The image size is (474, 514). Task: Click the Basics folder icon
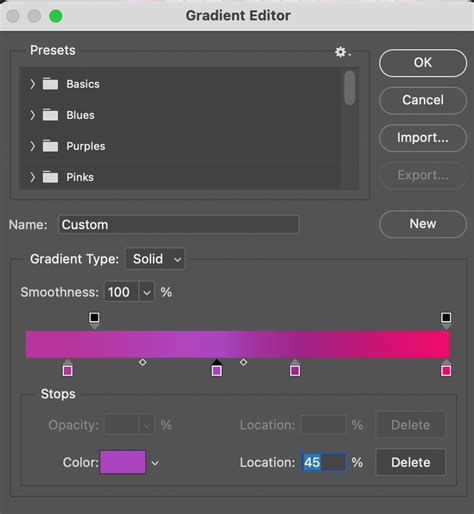click(50, 84)
